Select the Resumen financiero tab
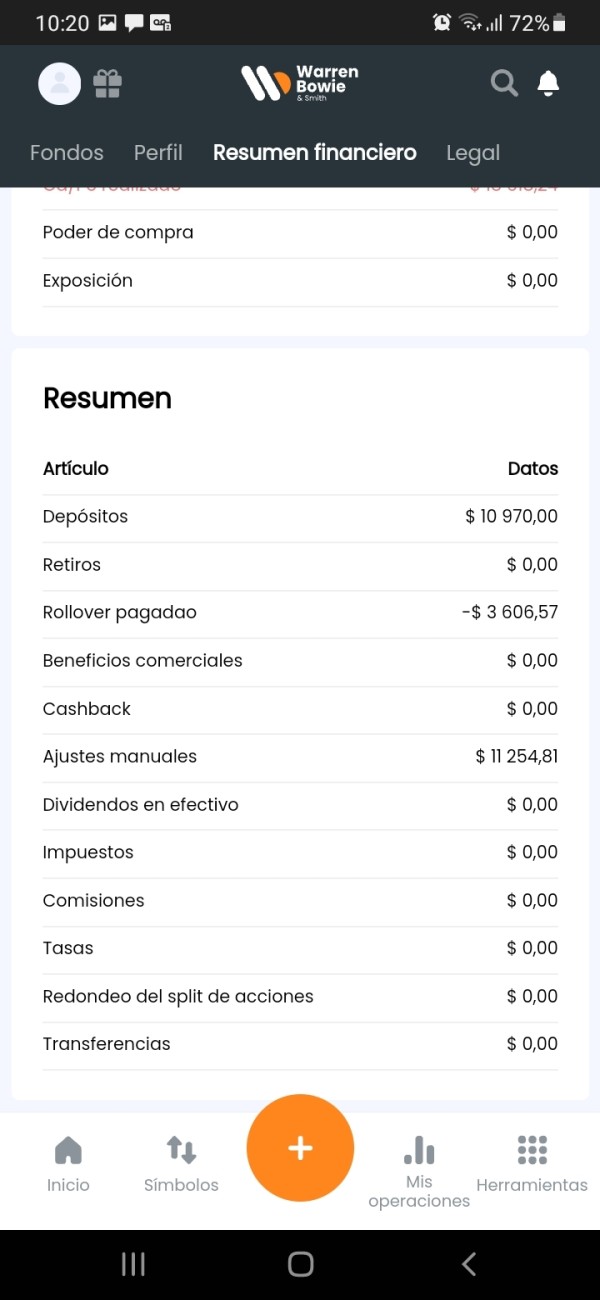The image size is (600, 1300). (314, 153)
